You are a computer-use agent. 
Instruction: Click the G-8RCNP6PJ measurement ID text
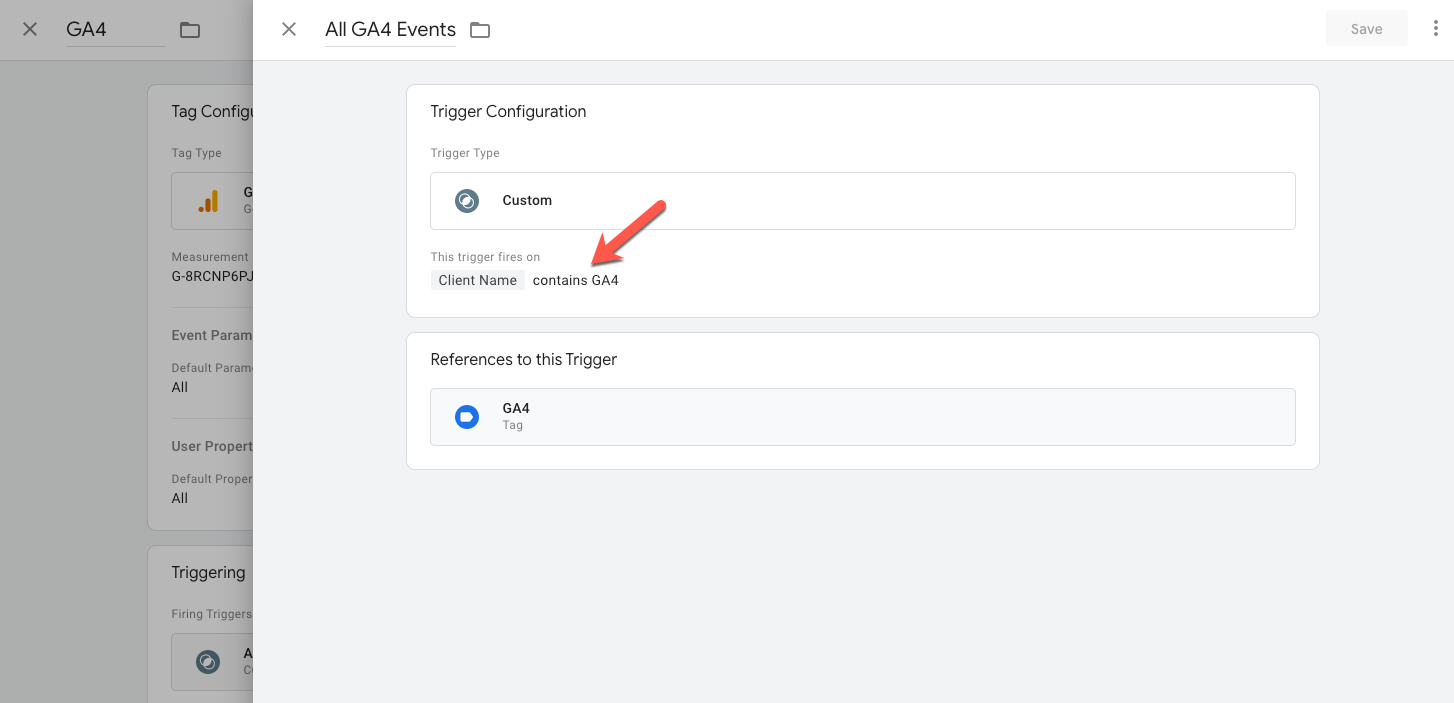point(212,276)
